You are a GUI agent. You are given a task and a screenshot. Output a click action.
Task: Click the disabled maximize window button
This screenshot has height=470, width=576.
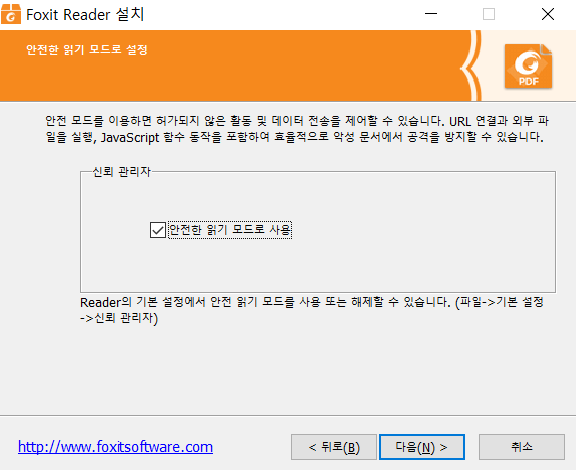489,14
